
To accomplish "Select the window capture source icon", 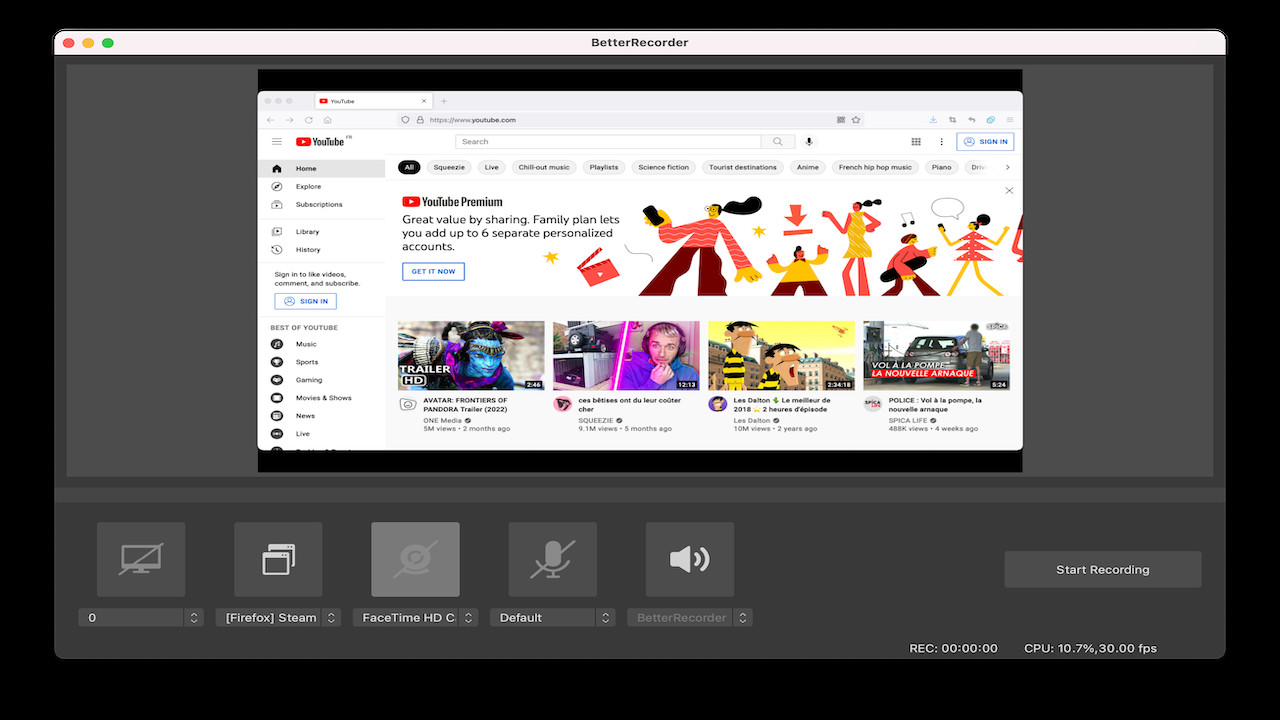I will 278,561.
